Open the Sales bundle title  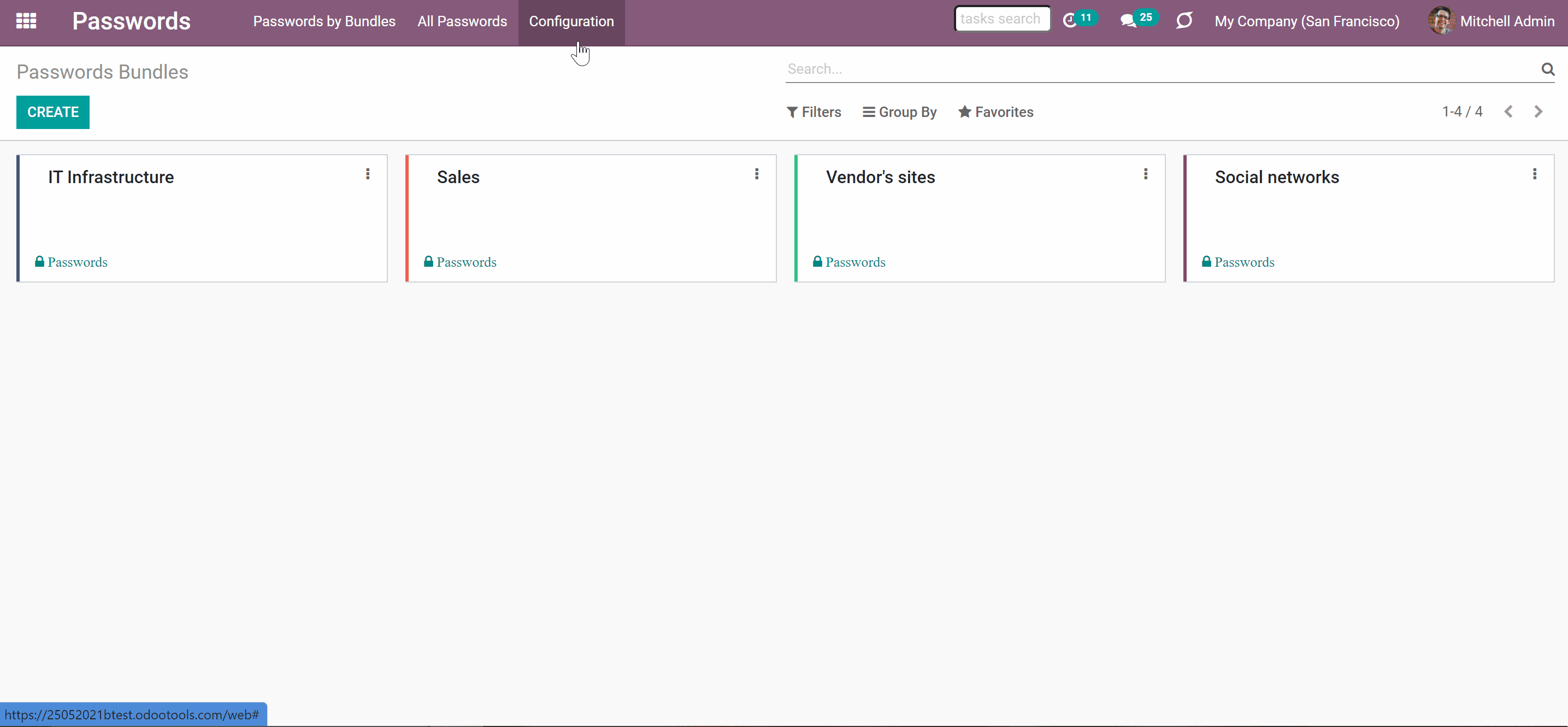(x=458, y=177)
